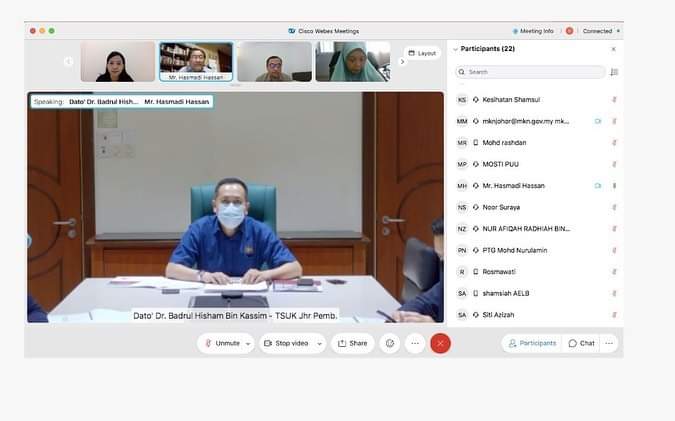The height and width of the screenshot is (421, 675).
Task: Open the panel options ellipsis next to Chat
Action: click(x=609, y=343)
